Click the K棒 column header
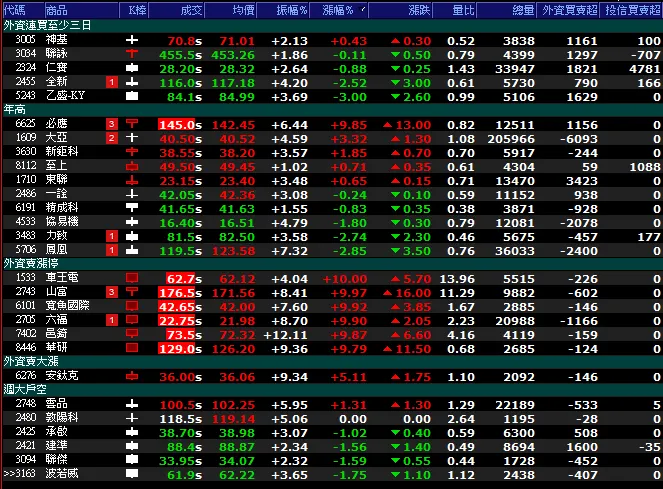Image resolution: width=663 pixels, height=489 pixels. point(133,10)
